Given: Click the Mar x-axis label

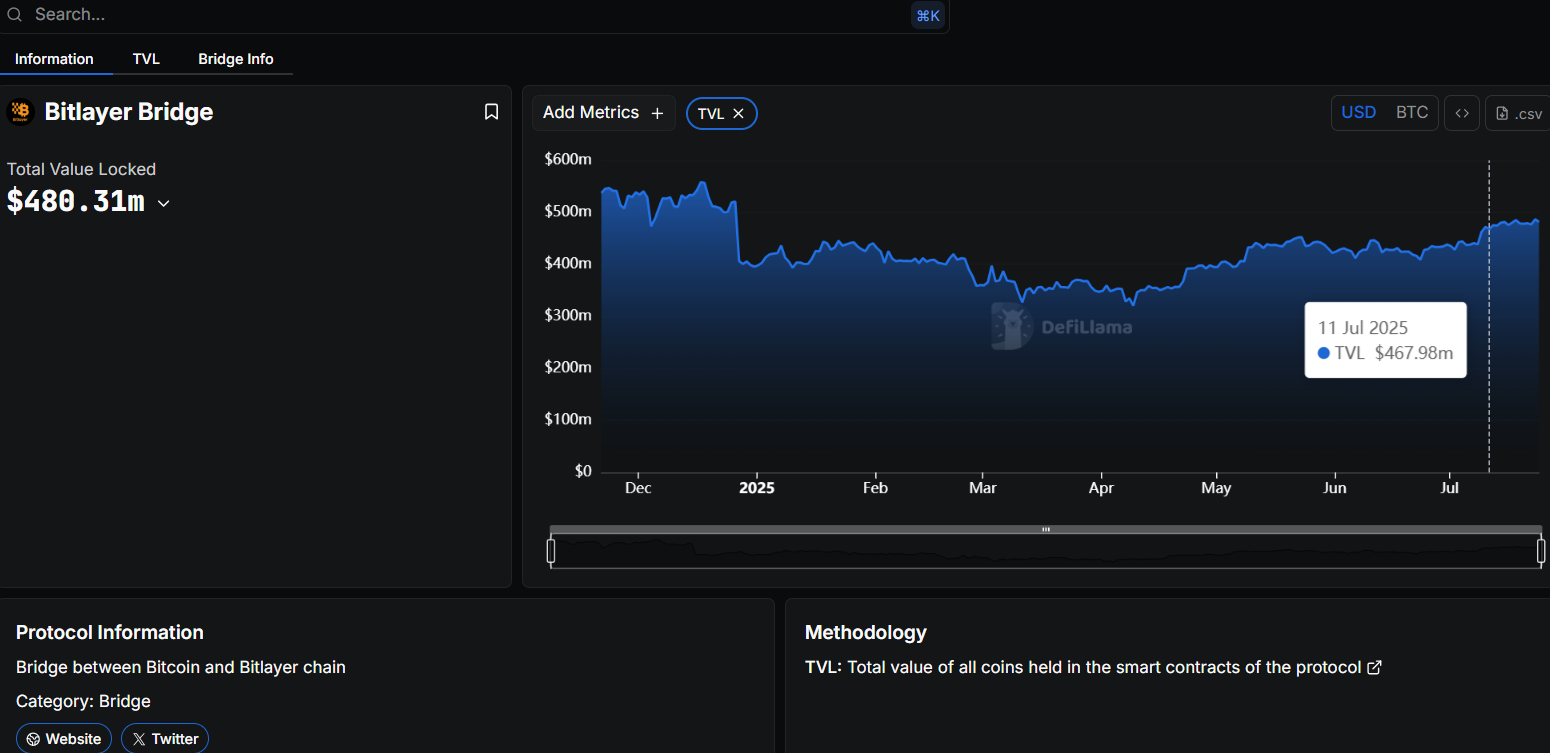Looking at the screenshot, I should [983, 488].
